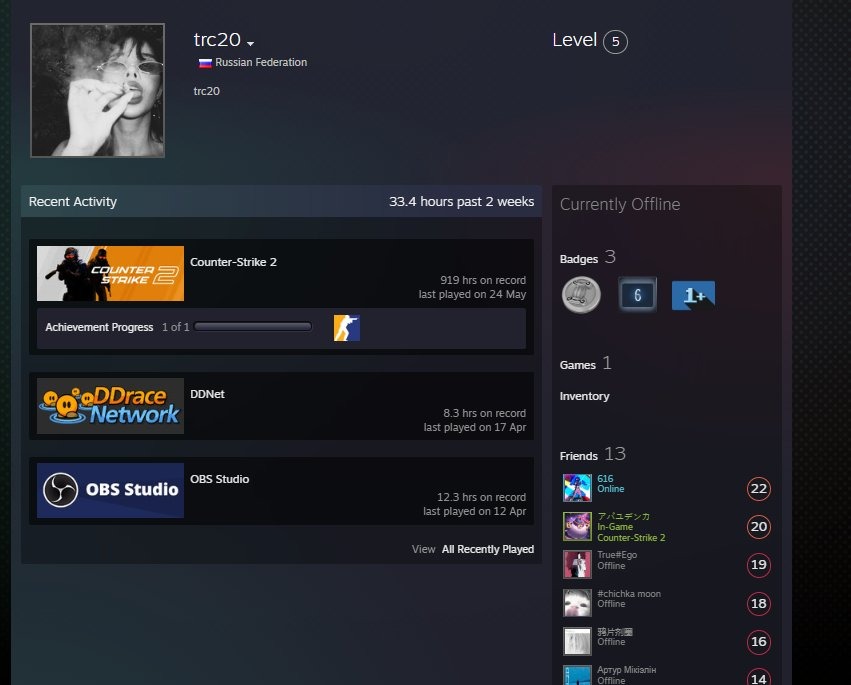
Task: Click the Recent Activity header
Action: pyautogui.click(x=73, y=201)
